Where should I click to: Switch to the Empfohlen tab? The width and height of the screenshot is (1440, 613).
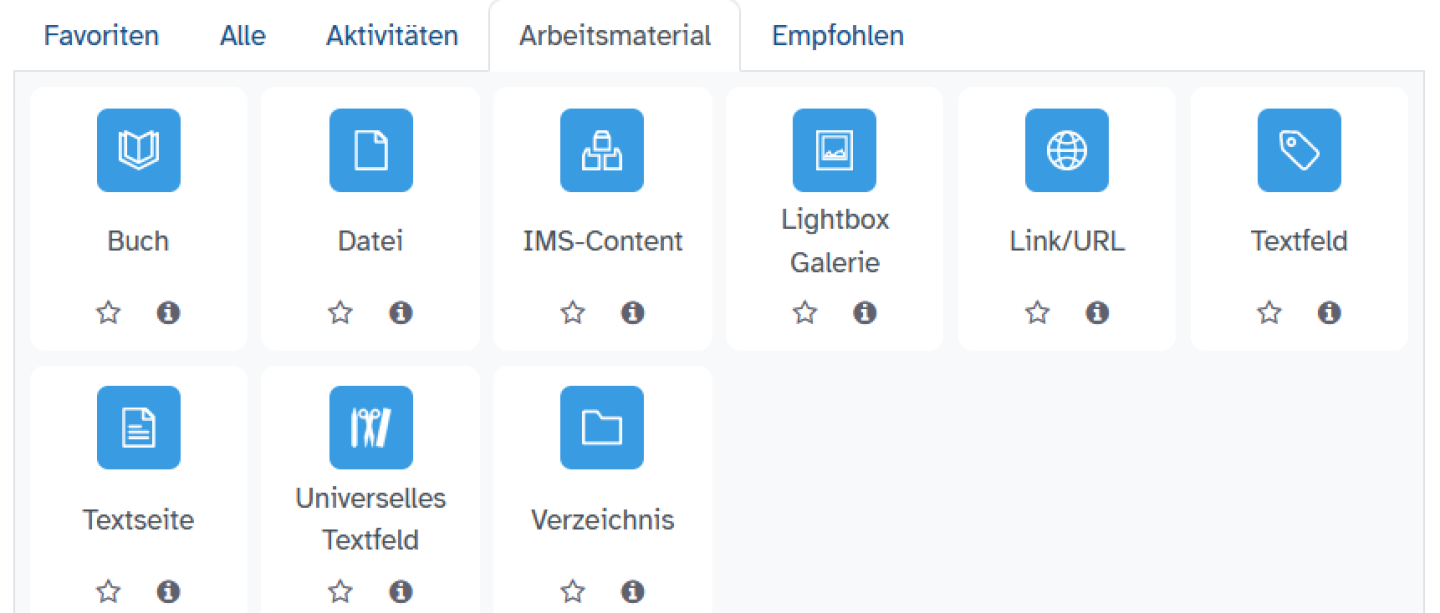(837, 35)
